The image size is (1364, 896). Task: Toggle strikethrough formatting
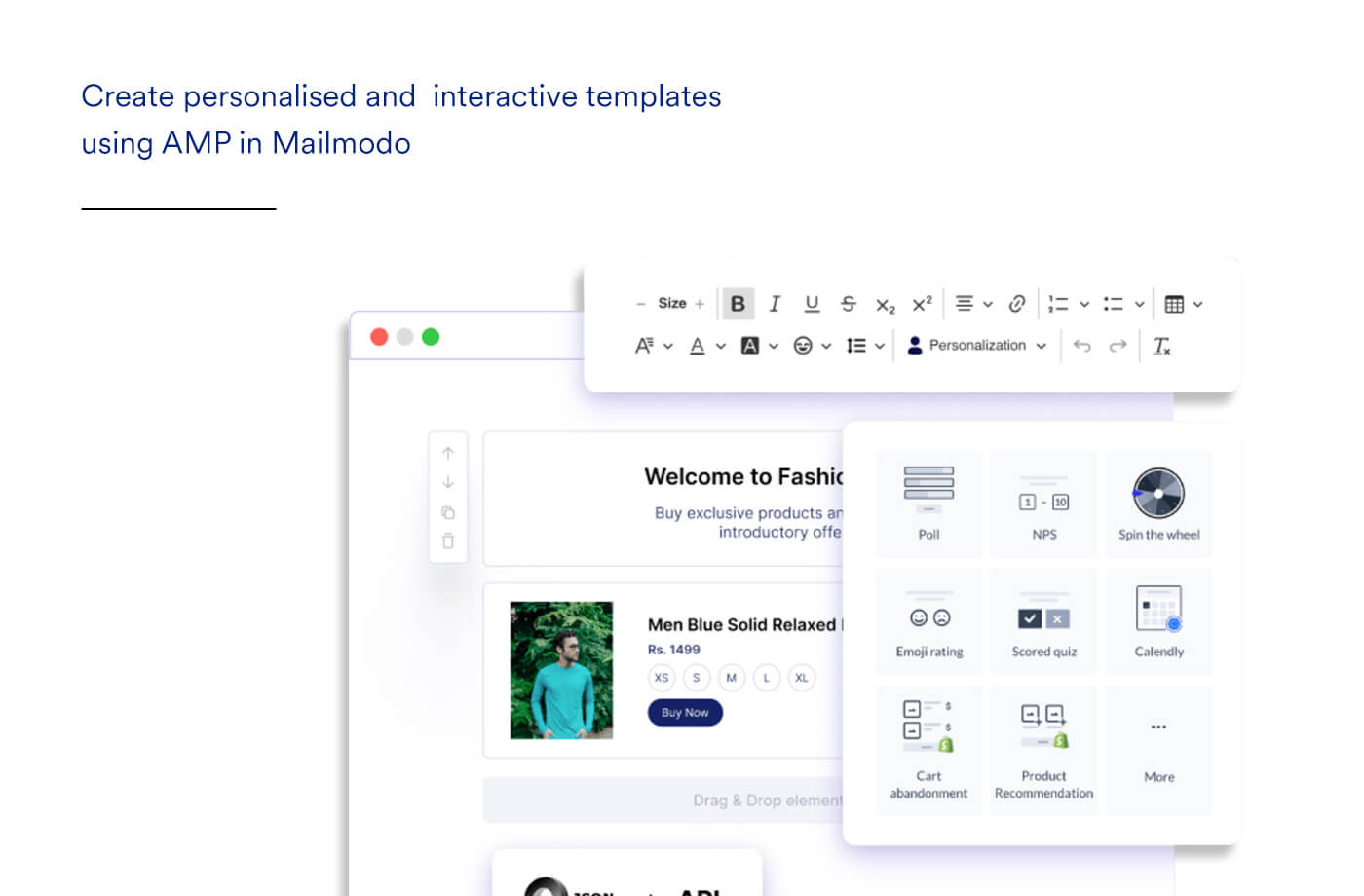[x=849, y=304]
